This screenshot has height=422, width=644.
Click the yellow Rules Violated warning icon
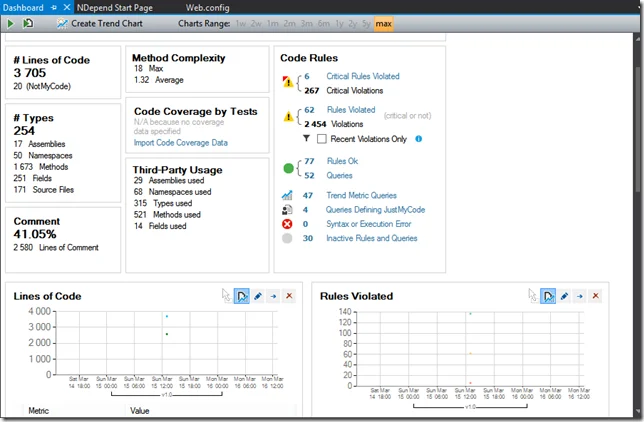288,117
